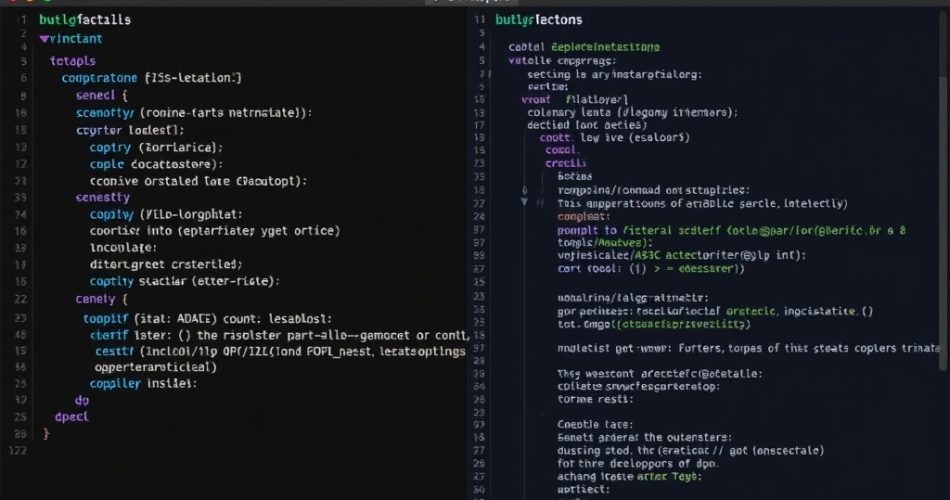Click the "coppiler insile1:" line
The width and height of the screenshot is (950, 500).
point(143,384)
